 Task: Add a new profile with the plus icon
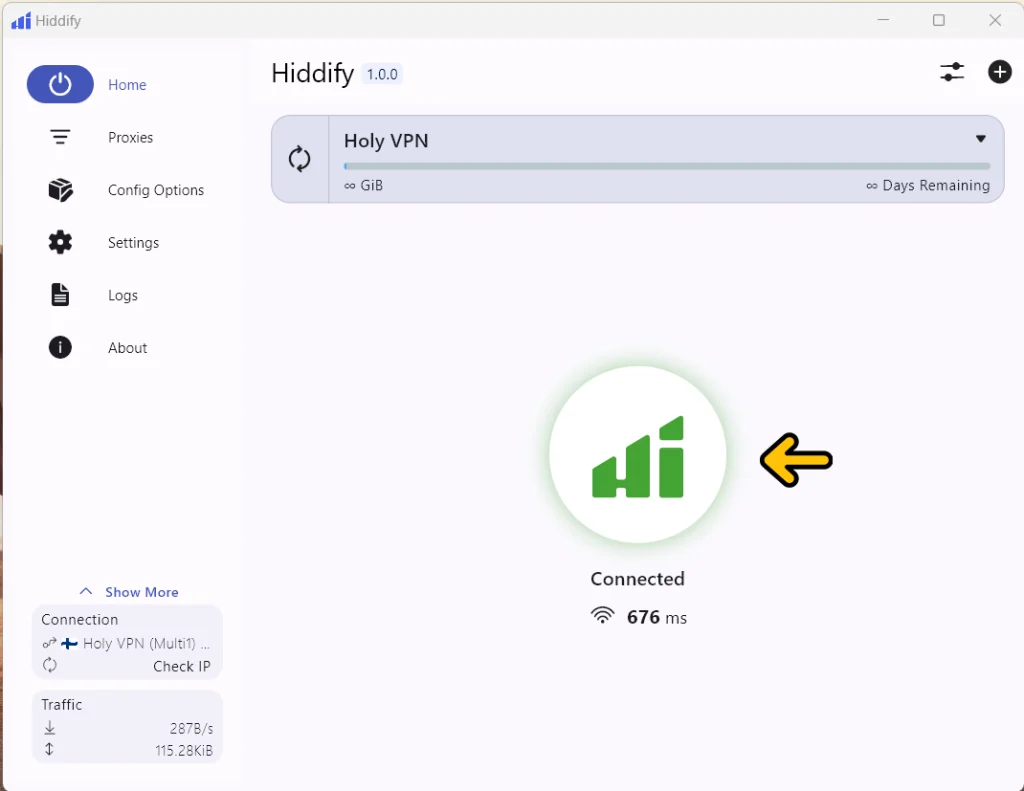pos(999,72)
